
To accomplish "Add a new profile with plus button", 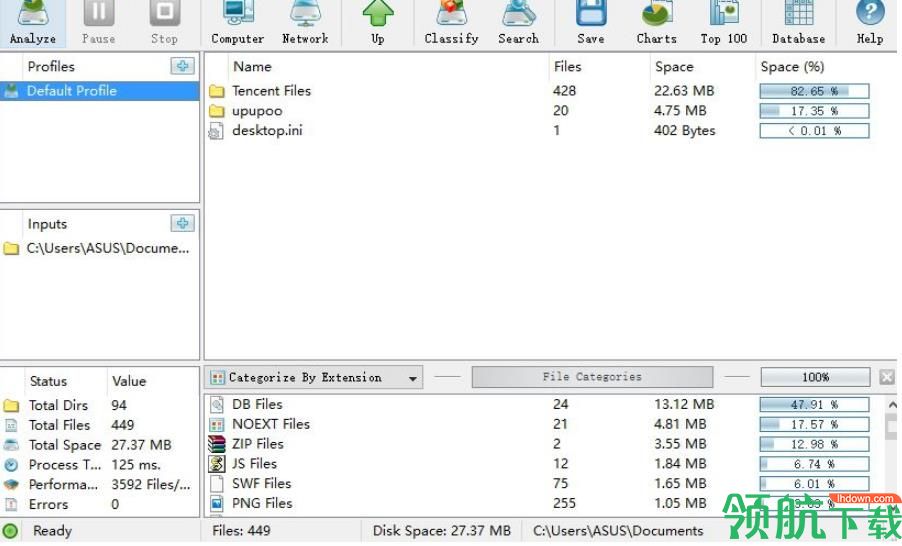I will [182, 66].
